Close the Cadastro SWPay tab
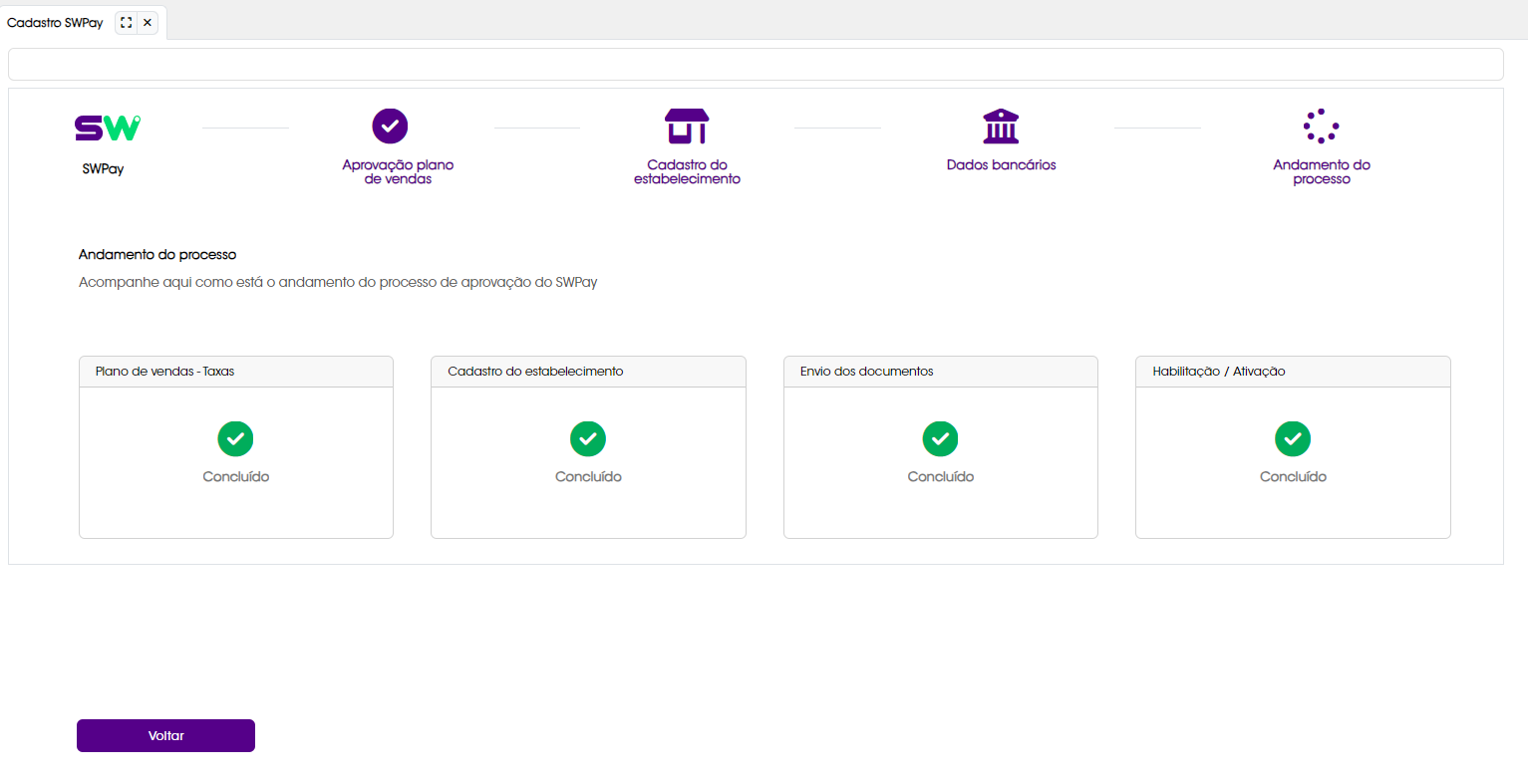1528x784 pixels. point(148,22)
